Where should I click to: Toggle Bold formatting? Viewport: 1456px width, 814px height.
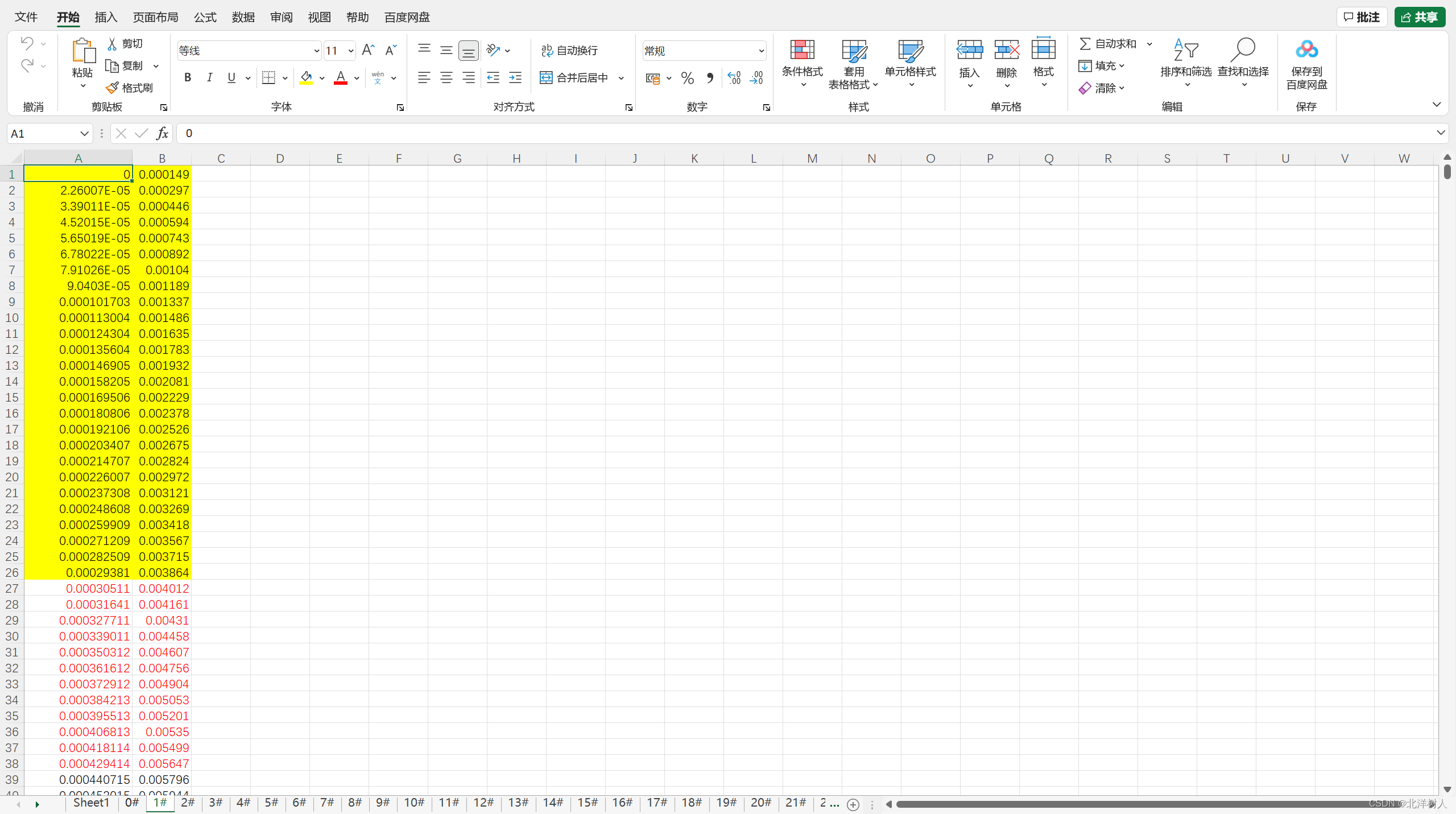tap(187, 78)
